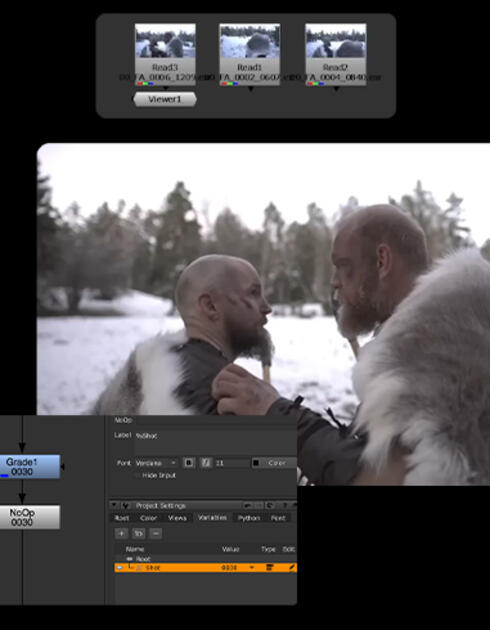The width and height of the screenshot is (490, 630).
Task: Switch to the Views tab
Action: click(x=177, y=518)
